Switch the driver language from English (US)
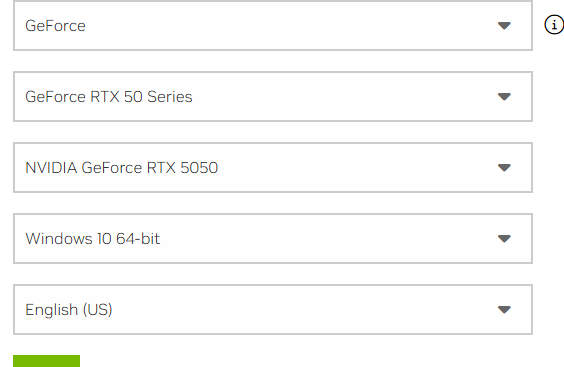Viewport: 564px width, 367px height. tap(273, 309)
